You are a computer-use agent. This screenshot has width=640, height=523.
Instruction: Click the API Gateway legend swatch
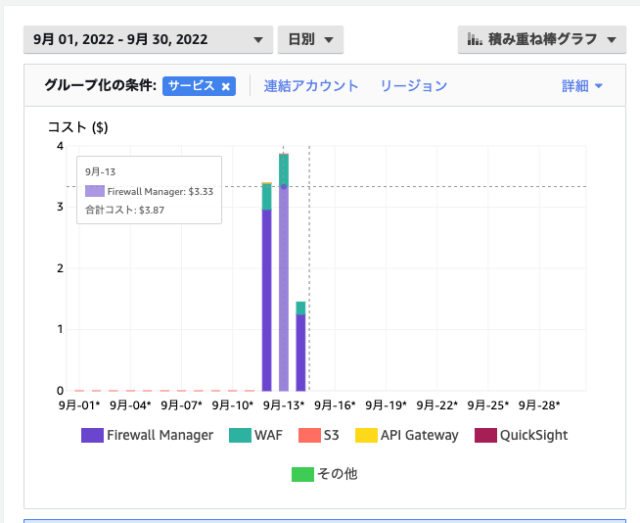(366, 435)
